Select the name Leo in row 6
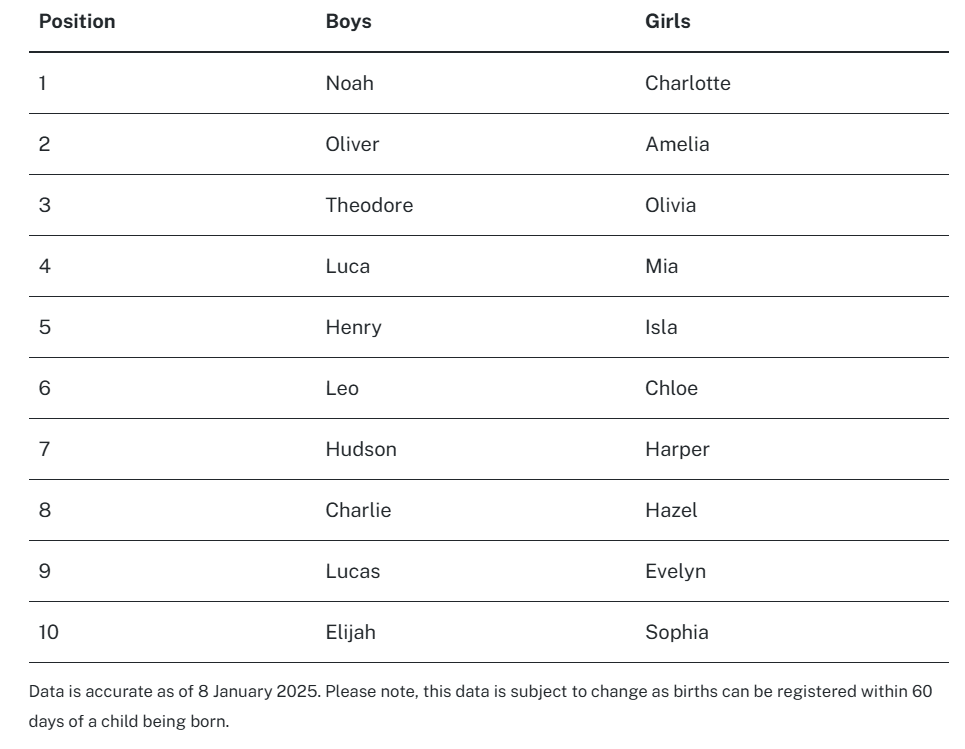Screen dimensions: 965x749 pos(342,388)
